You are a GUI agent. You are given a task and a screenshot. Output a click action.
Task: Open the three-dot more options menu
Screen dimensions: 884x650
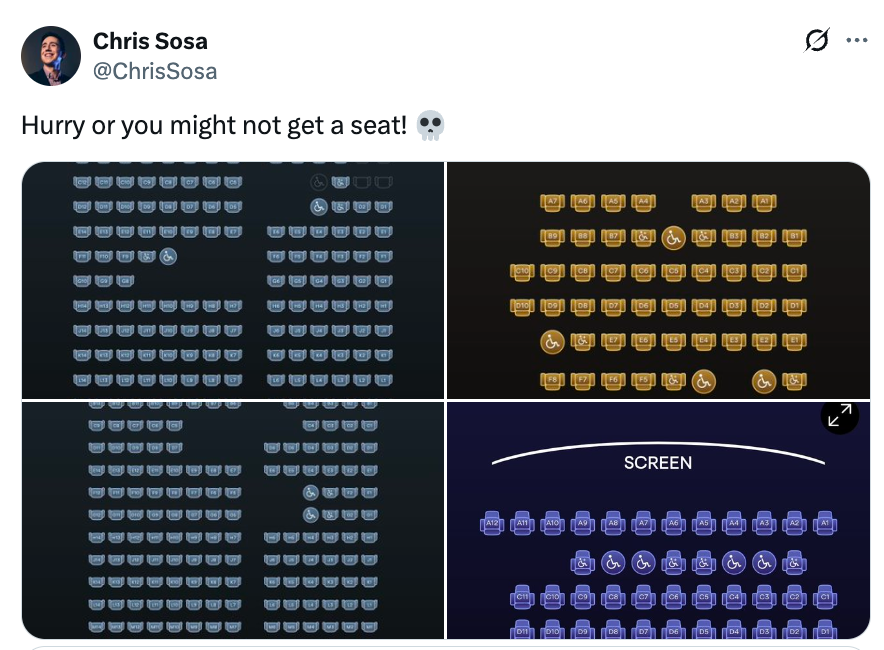click(857, 41)
